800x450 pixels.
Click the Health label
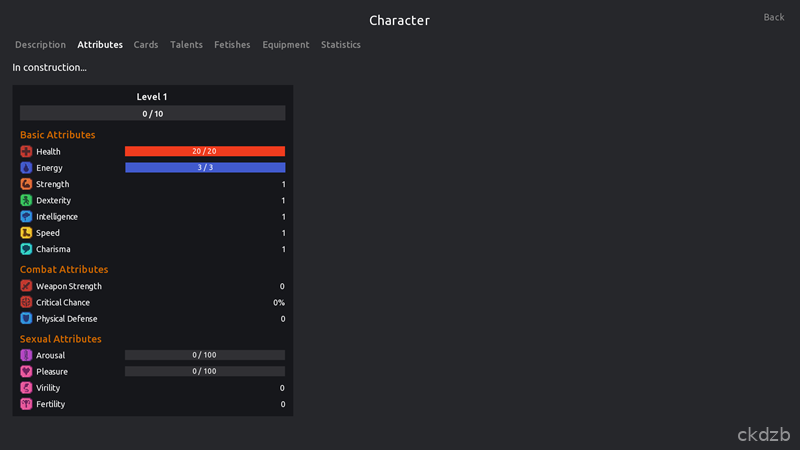point(48,152)
